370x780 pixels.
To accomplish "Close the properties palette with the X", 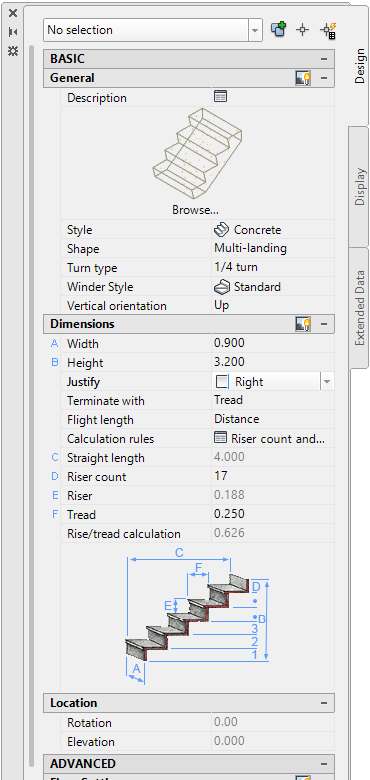I will coord(13,13).
